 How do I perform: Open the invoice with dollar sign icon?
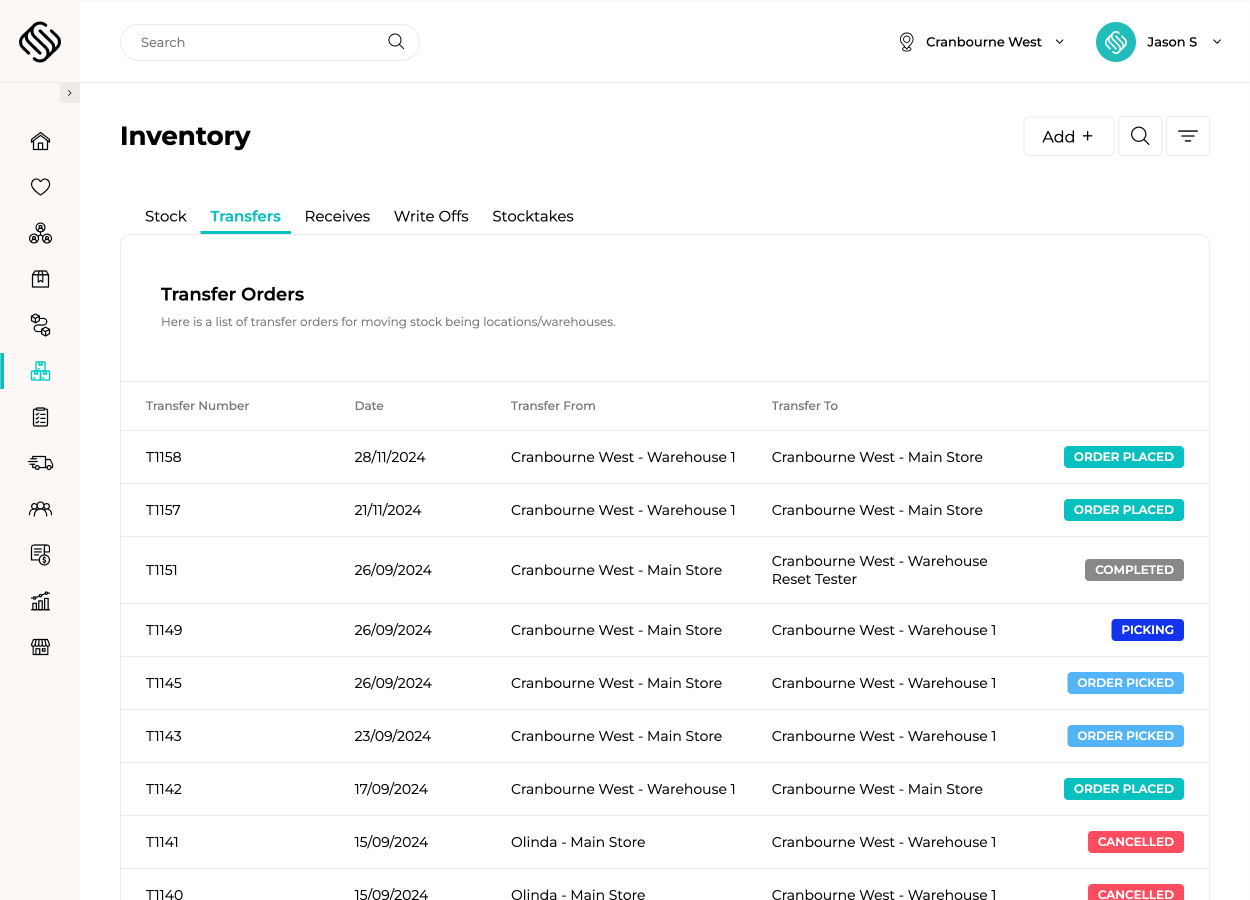(40, 554)
